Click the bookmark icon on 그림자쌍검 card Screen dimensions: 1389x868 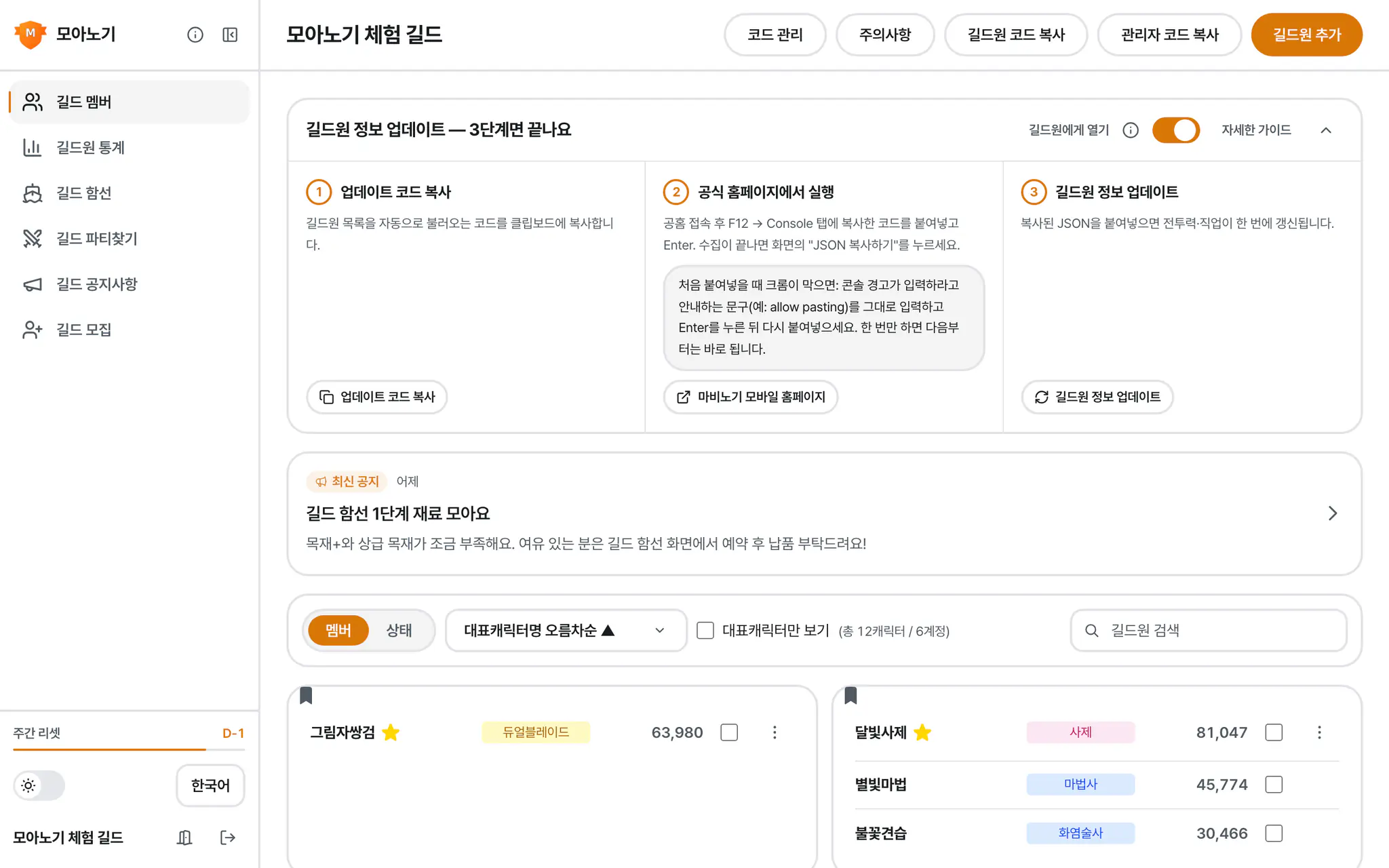[x=306, y=695]
